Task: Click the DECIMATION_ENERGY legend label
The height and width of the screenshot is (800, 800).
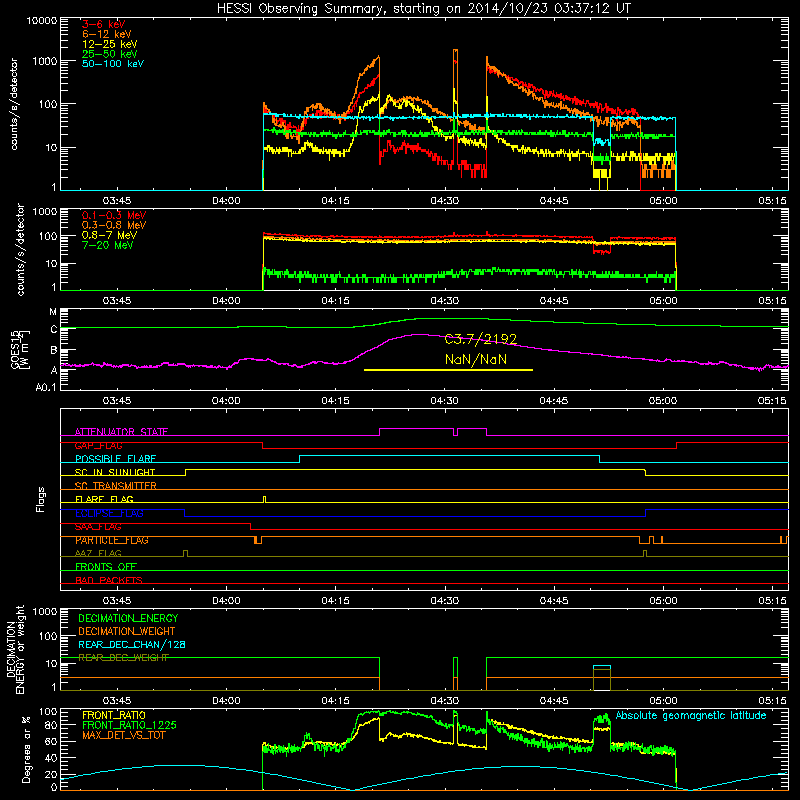Action: coord(128,618)
